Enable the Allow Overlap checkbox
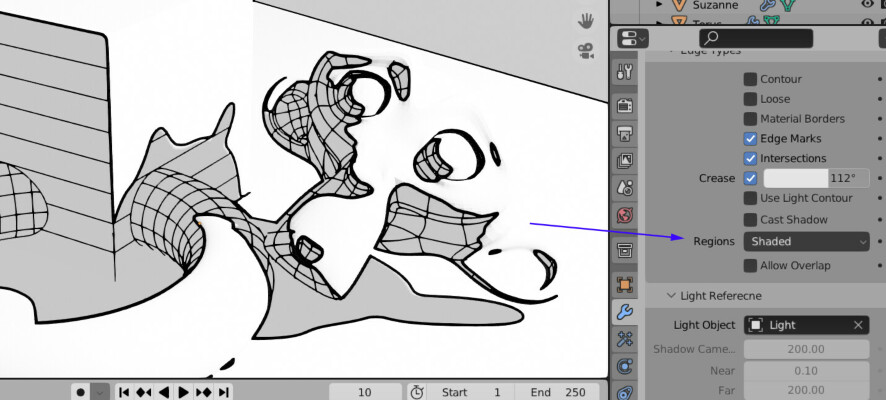This screenshot has width=886, height=400. 750,266
